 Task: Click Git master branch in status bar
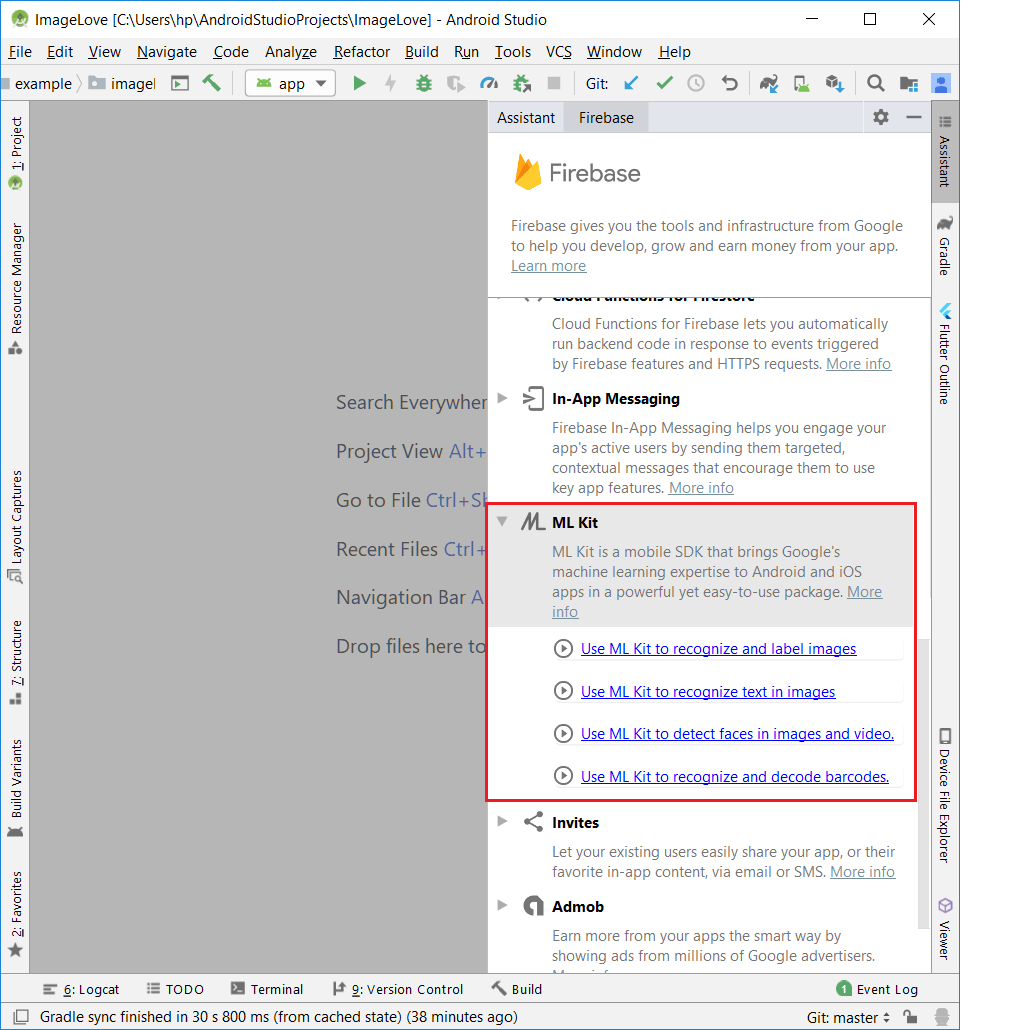point(848,1018)
